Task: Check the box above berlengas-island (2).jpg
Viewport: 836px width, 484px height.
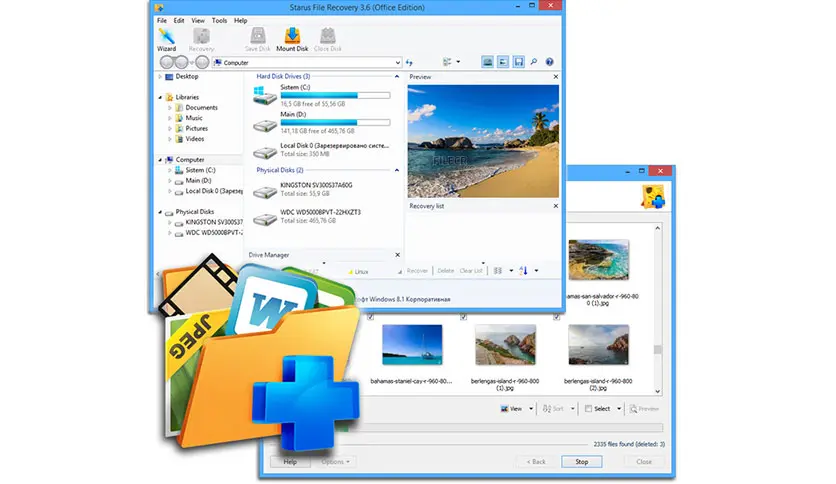Action: click(x=556, y=317)
